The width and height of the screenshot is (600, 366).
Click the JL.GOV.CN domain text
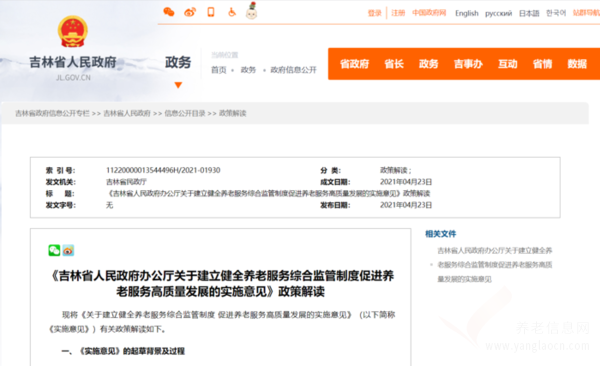pos(73,78)
